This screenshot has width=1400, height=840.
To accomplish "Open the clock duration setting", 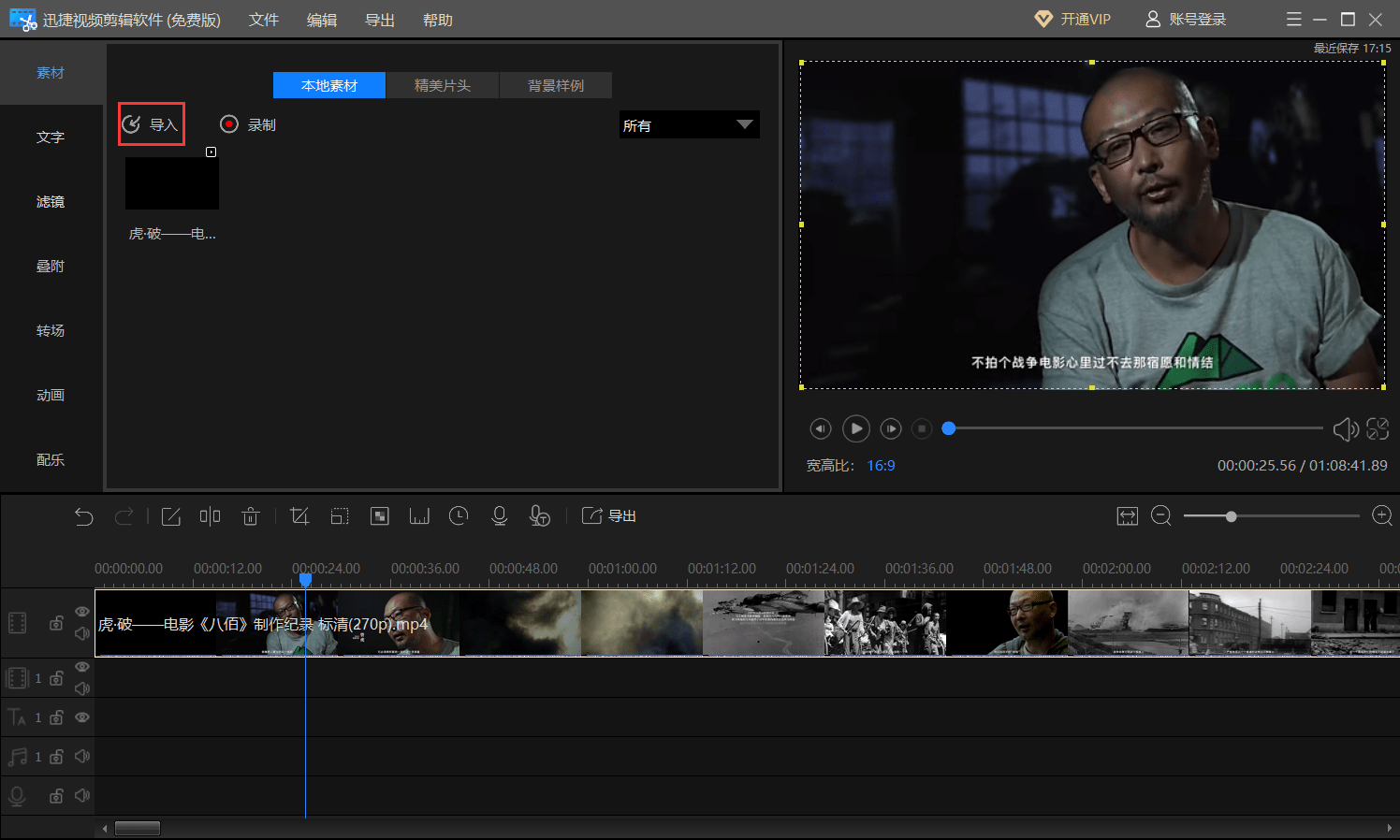I will [459, 516].
